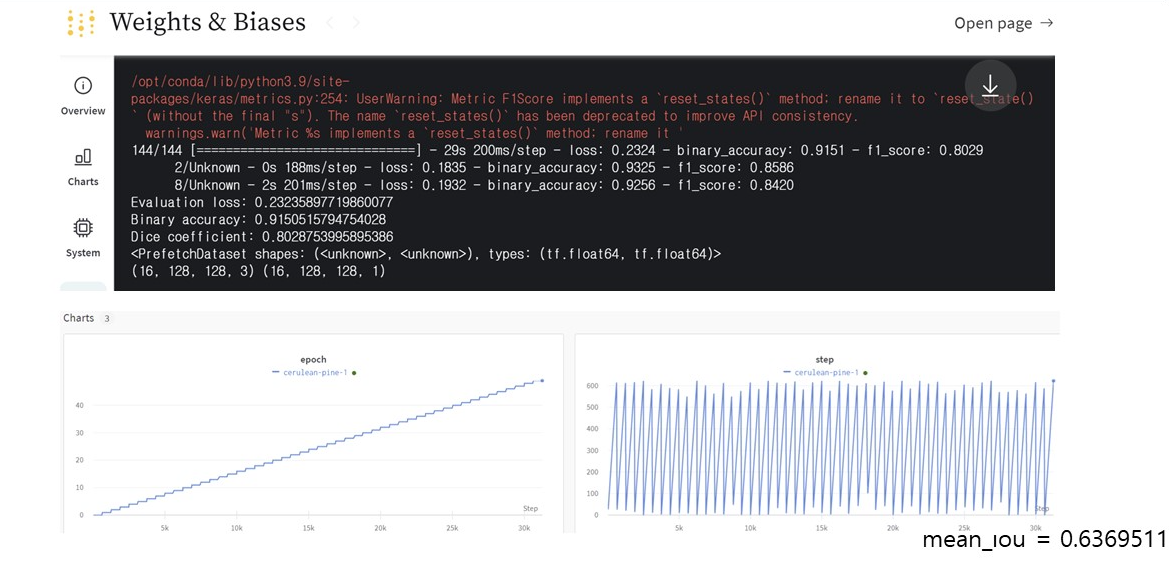Select the System tab label
This screenshot has height=561, width=1169.
coord(83,253)
